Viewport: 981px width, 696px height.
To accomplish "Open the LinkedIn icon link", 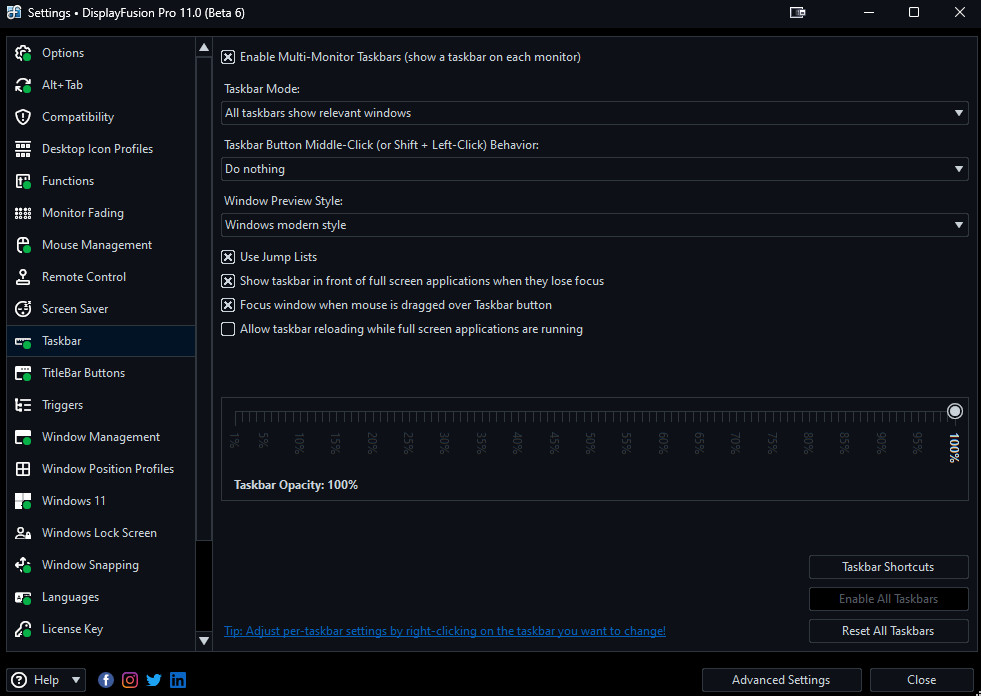I will (178, 680).
